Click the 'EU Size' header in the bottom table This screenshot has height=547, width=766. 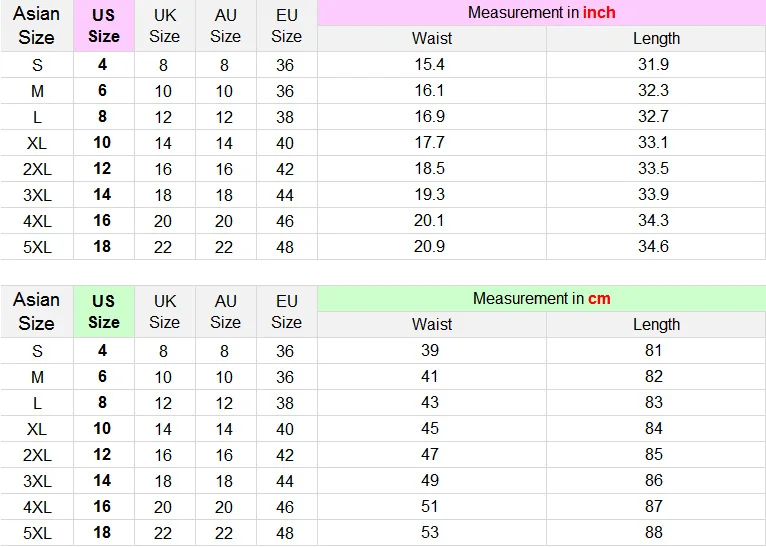(286, 311)
